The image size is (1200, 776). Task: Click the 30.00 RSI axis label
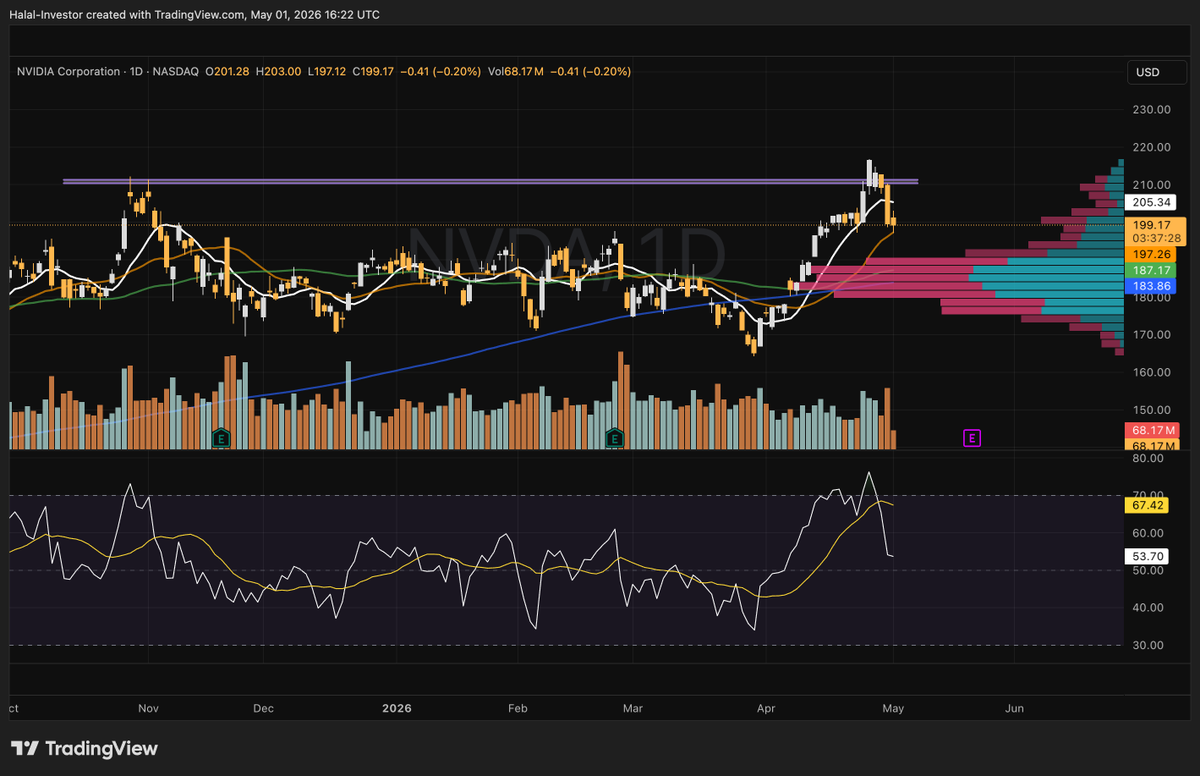tap(1149, 645)
